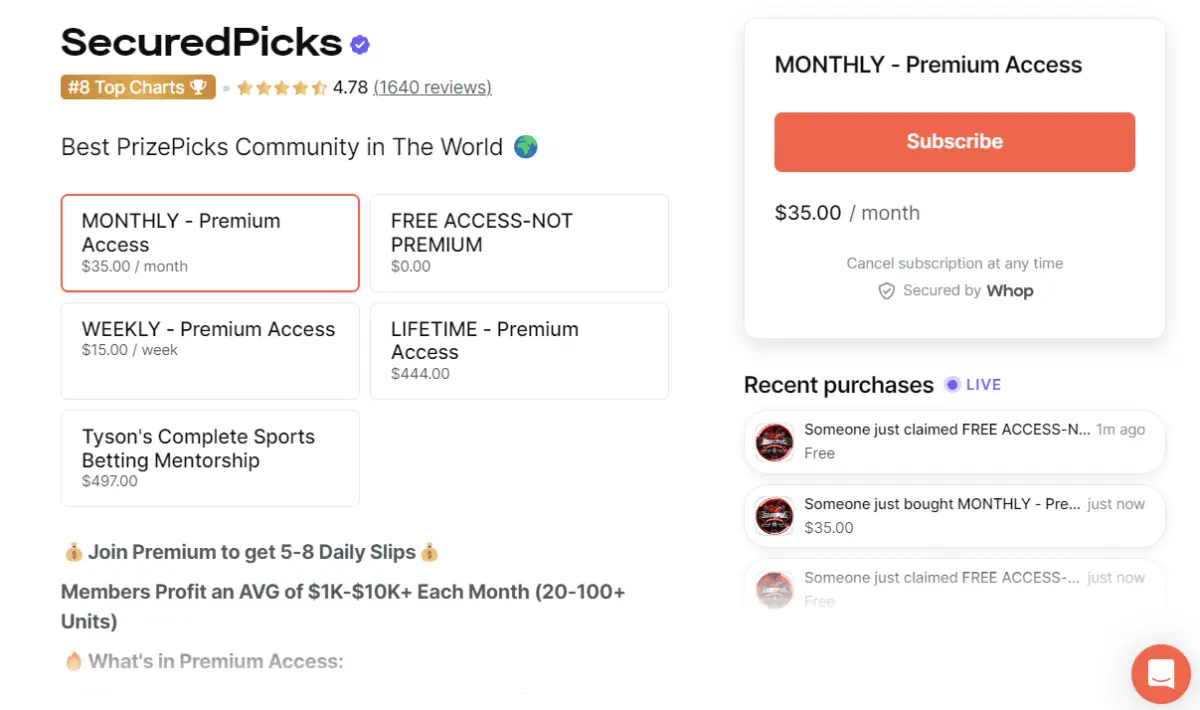
Task: Click the purple LIVE indicator dot
Action: (951, 384)
